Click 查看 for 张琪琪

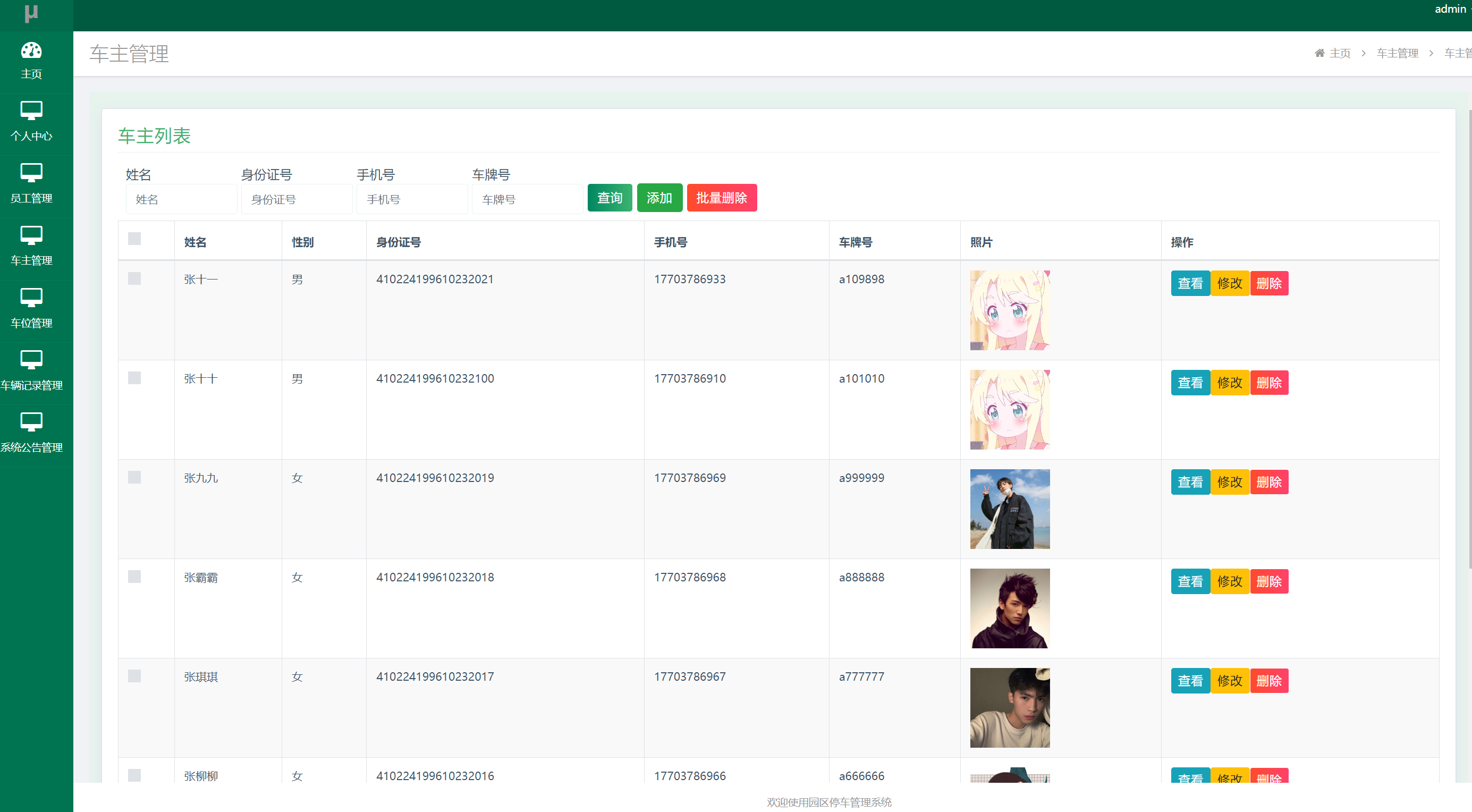1190,681
